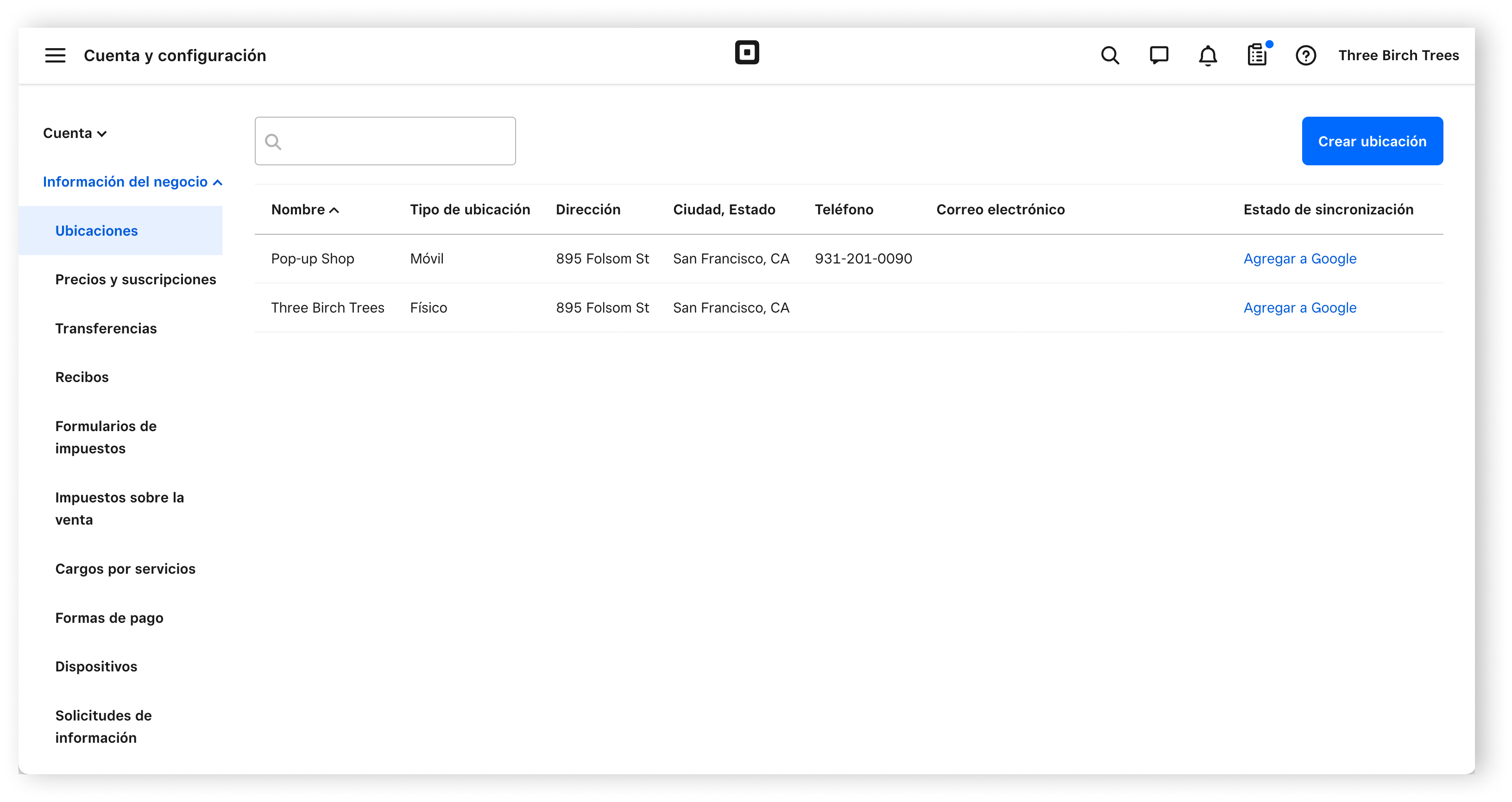The image size is (1512, 802).
Task: Select Precios y suscripciones menu item
Action: coord(136,279)
